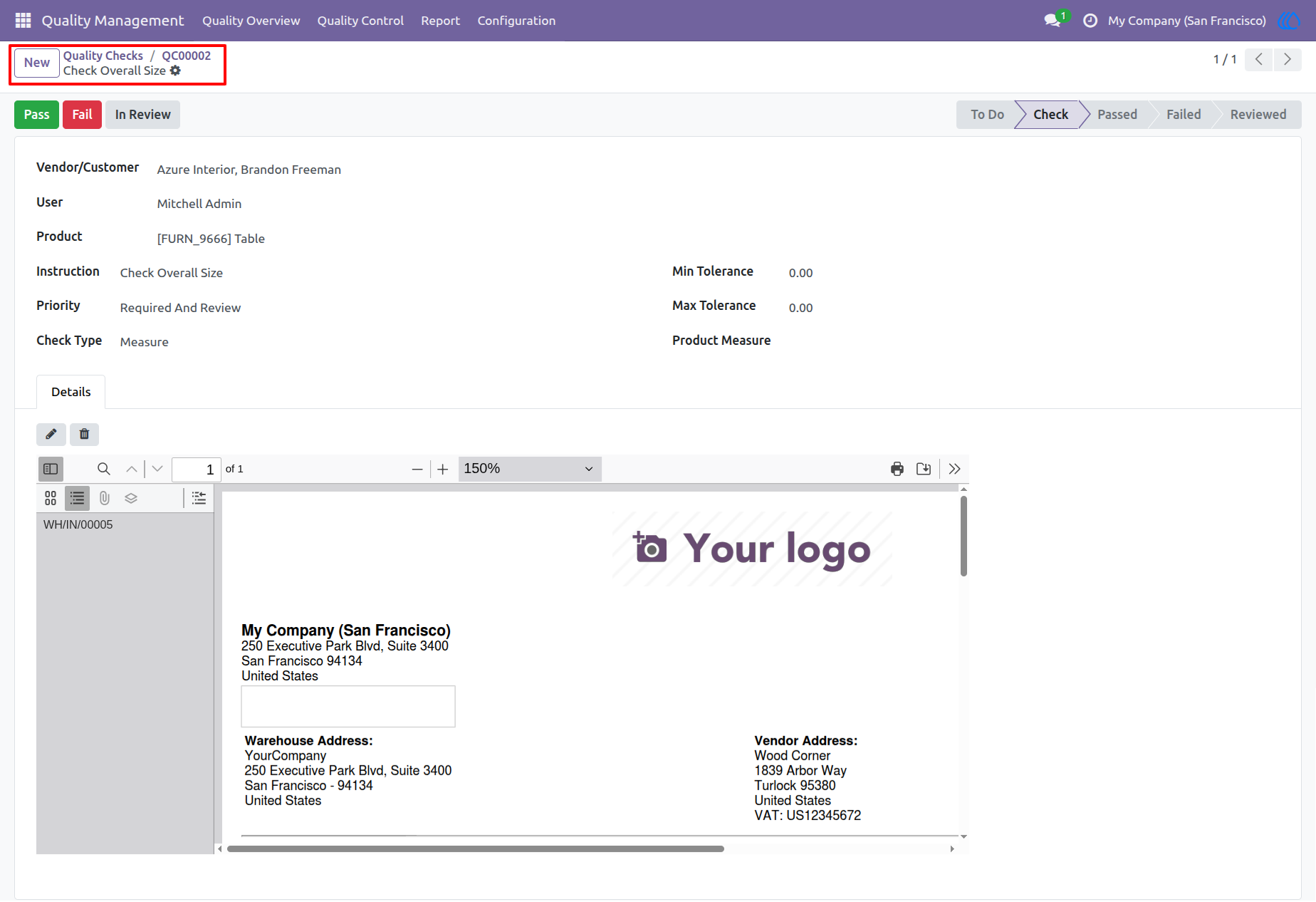The image size is (1316, 902).
Task: Click the red Fail button
Action: tap(82, 115)
